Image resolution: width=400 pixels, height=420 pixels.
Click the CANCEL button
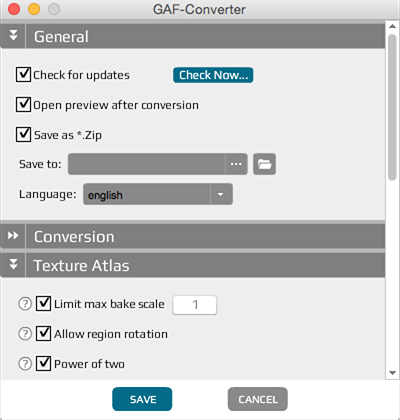(x=258, y=399)
